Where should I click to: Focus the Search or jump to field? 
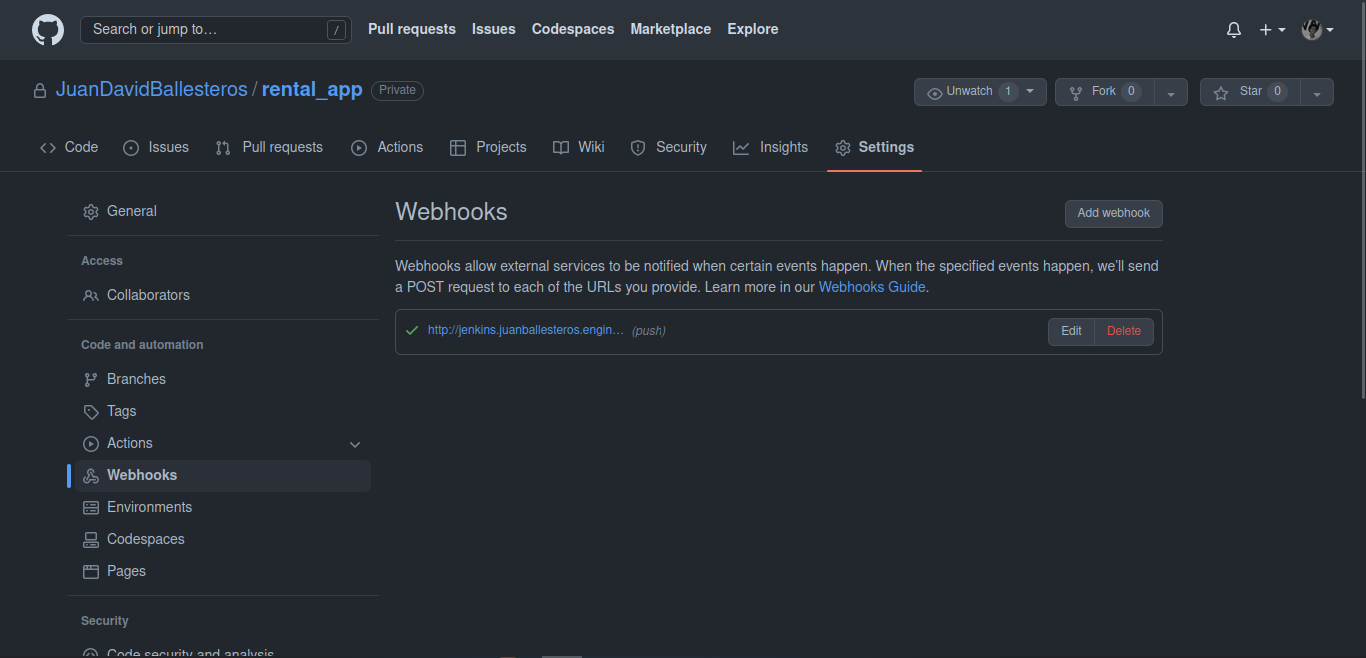(x=216, y=30)
